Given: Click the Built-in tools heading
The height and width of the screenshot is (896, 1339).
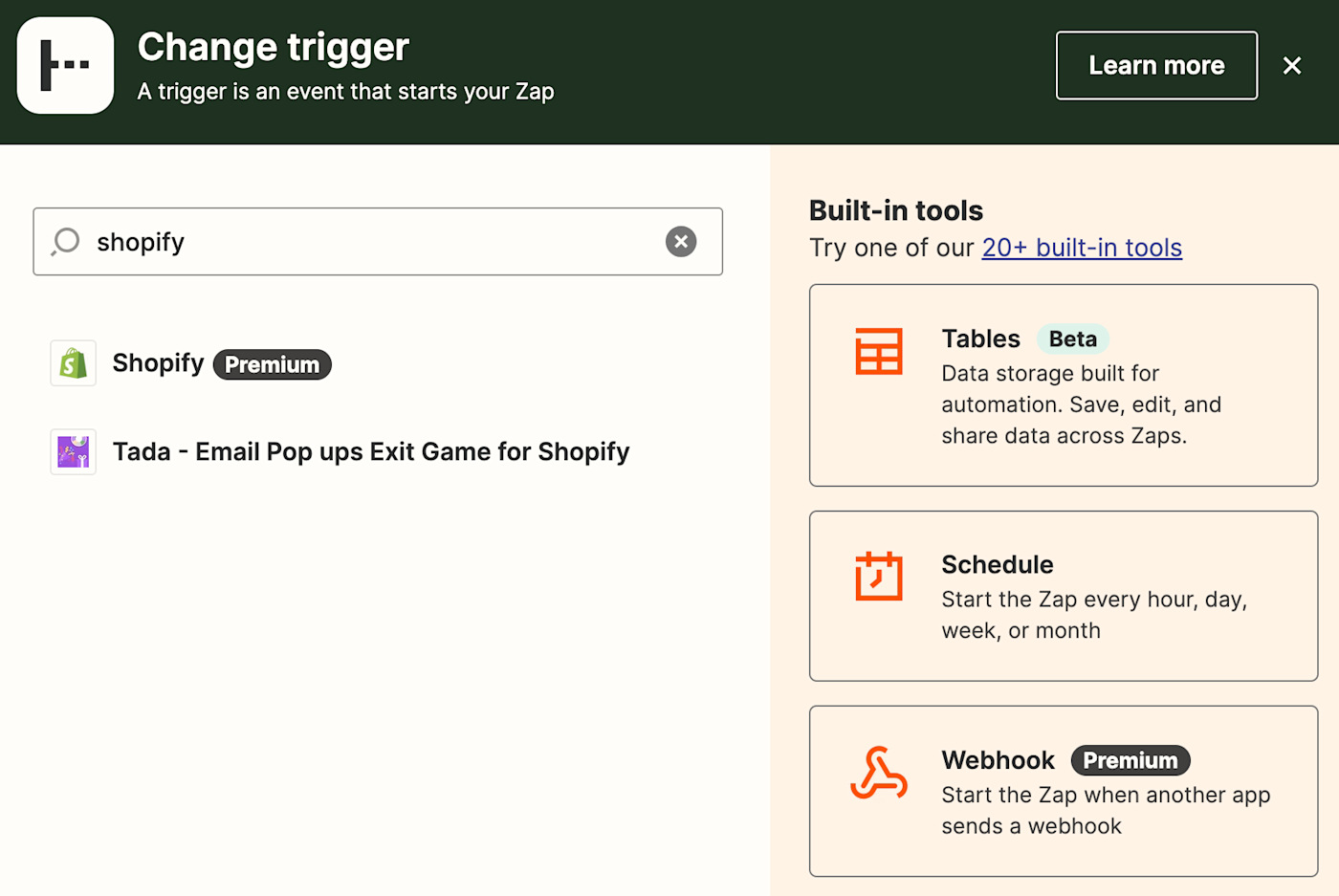Looking at the screenshot, I should [x=896, y=210].
